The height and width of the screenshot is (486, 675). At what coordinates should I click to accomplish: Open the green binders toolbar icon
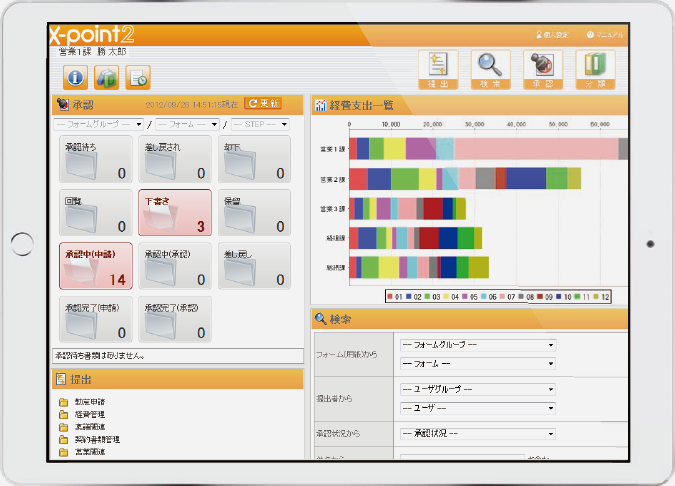pyautogui.click(x=595, y=69)
